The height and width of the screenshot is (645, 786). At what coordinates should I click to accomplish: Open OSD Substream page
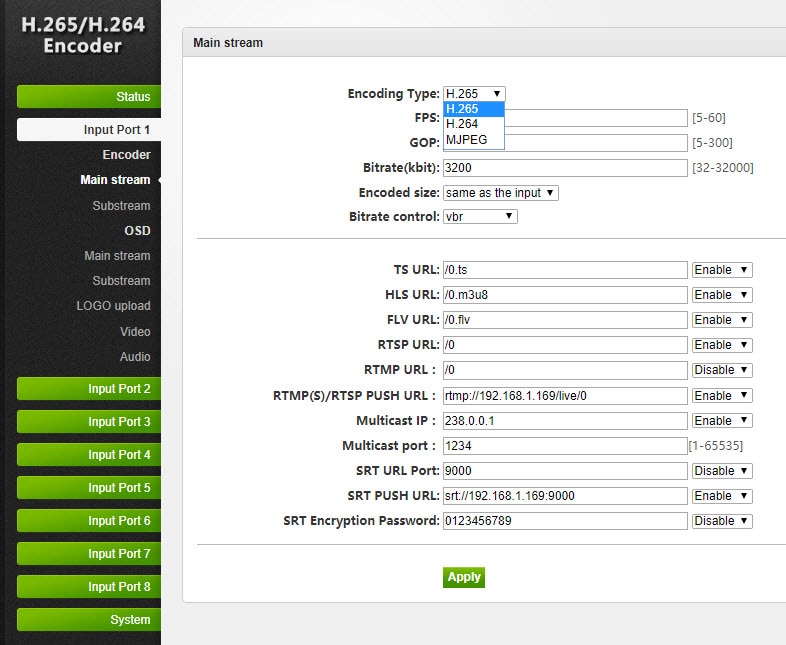tap(121, 281)
